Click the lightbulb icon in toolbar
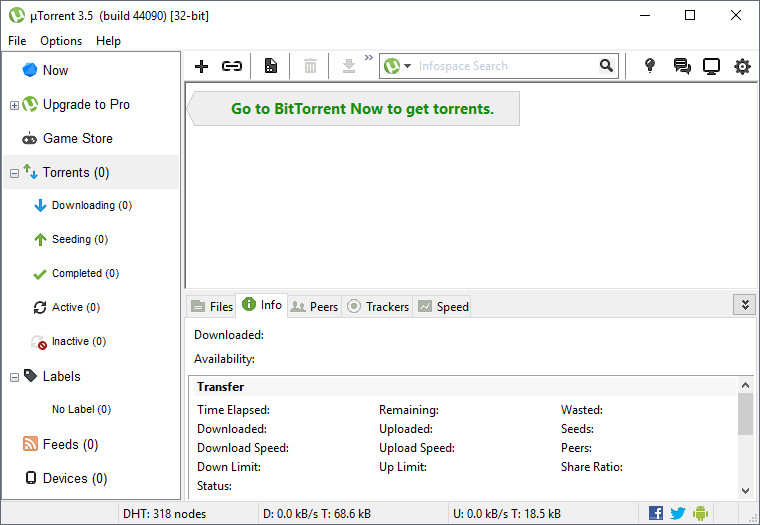 coord(650,66)
